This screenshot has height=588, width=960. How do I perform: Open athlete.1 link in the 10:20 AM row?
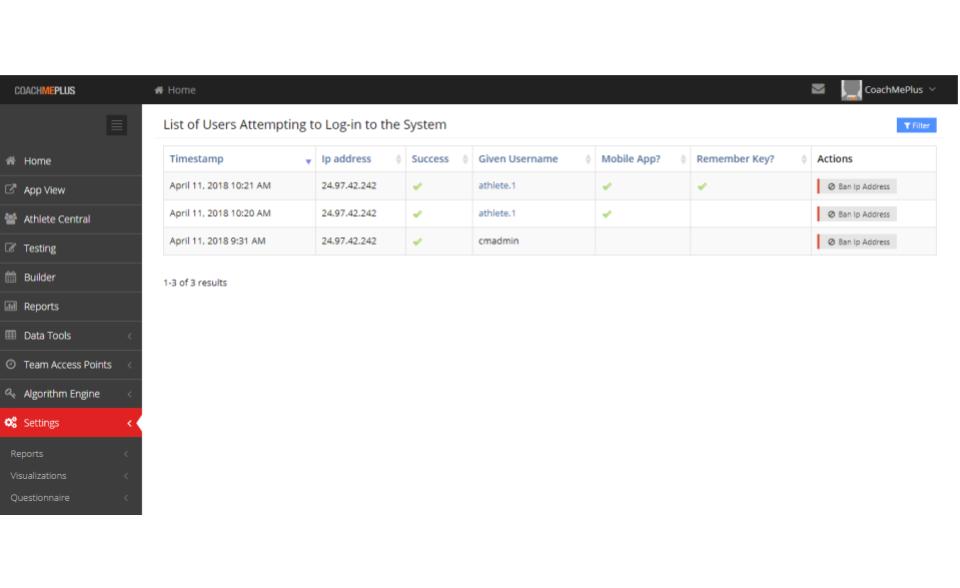point(497,213)
